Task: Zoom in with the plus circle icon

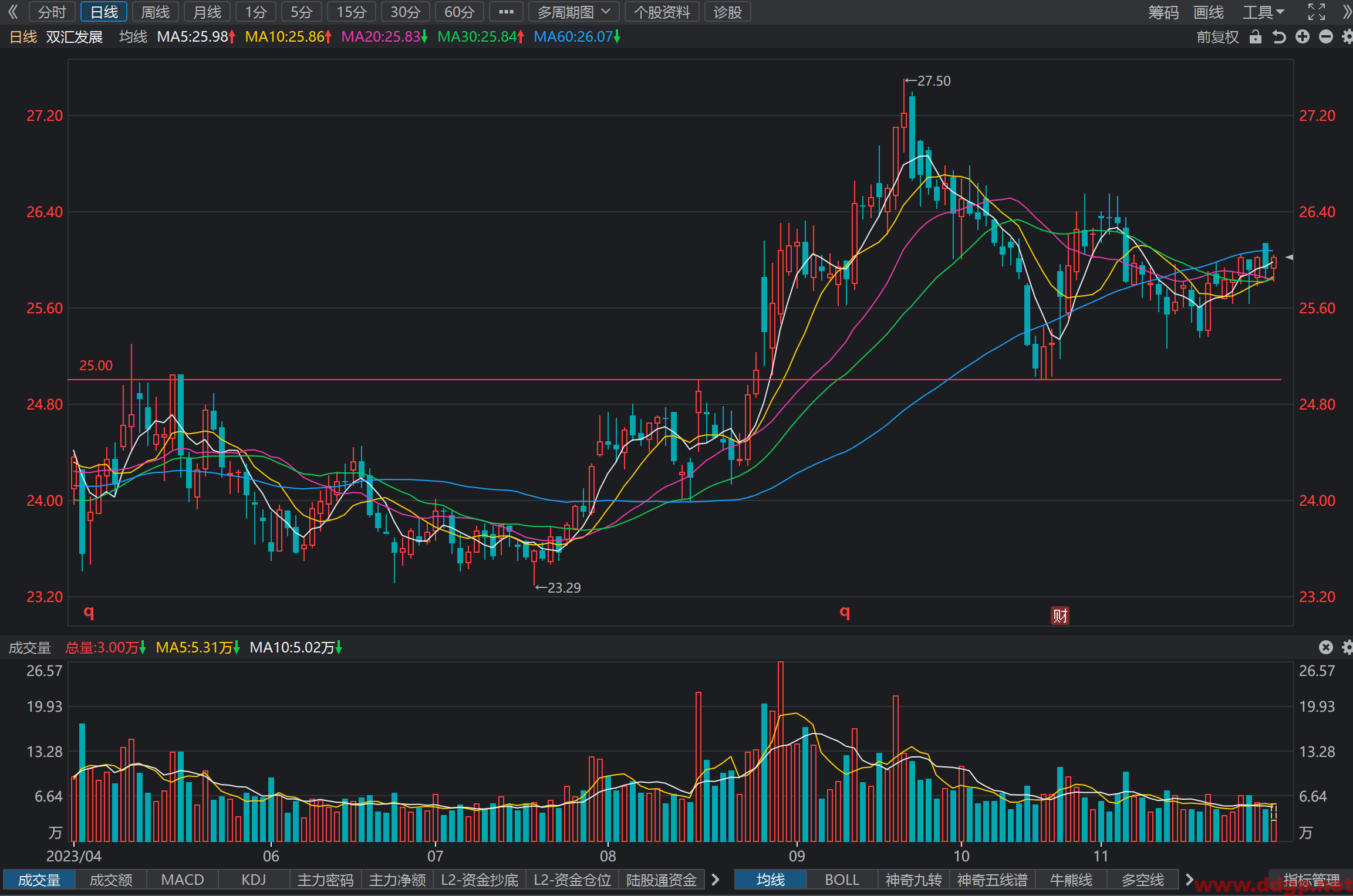Action: point(1303,38)
